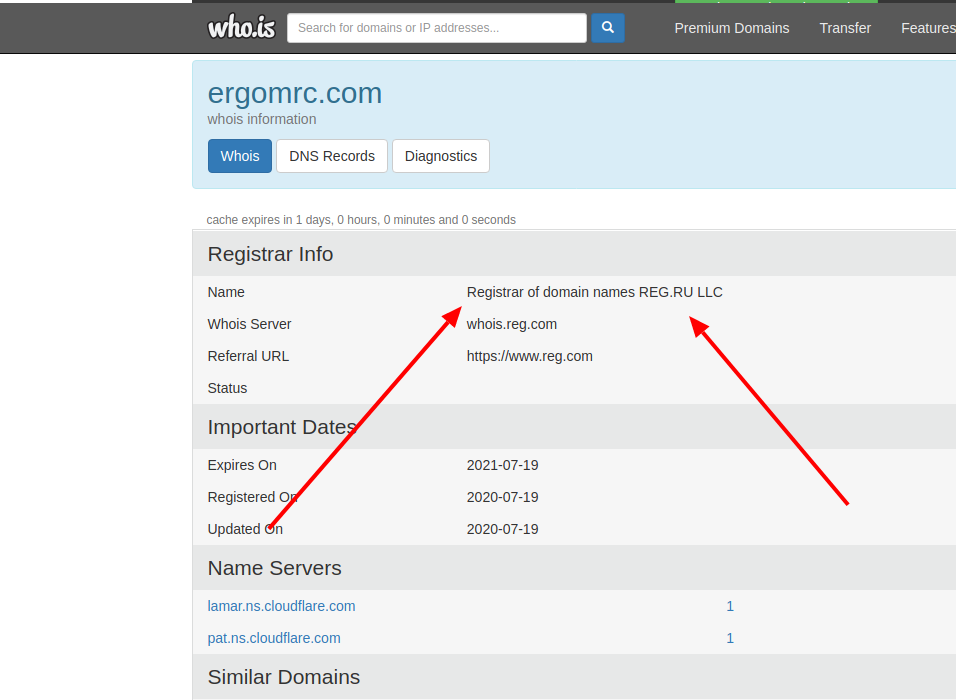
Task: Click the REG.RU LLC registrar name
Action: (x=594, y=292)
